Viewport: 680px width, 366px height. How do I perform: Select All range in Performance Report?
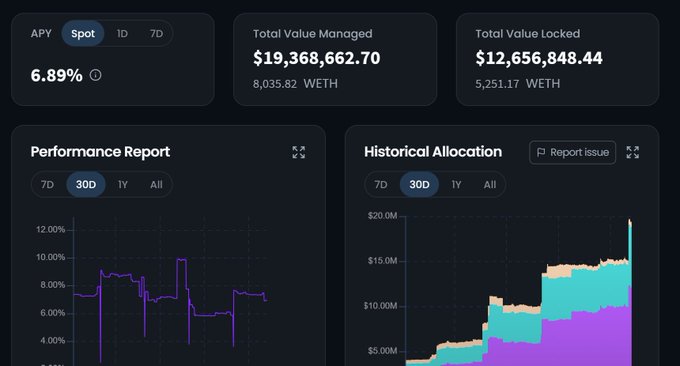click(156, 184)
